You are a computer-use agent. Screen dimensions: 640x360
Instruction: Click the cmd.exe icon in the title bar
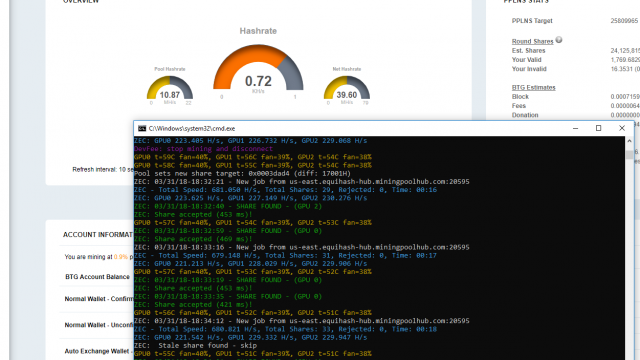(142, 128)
